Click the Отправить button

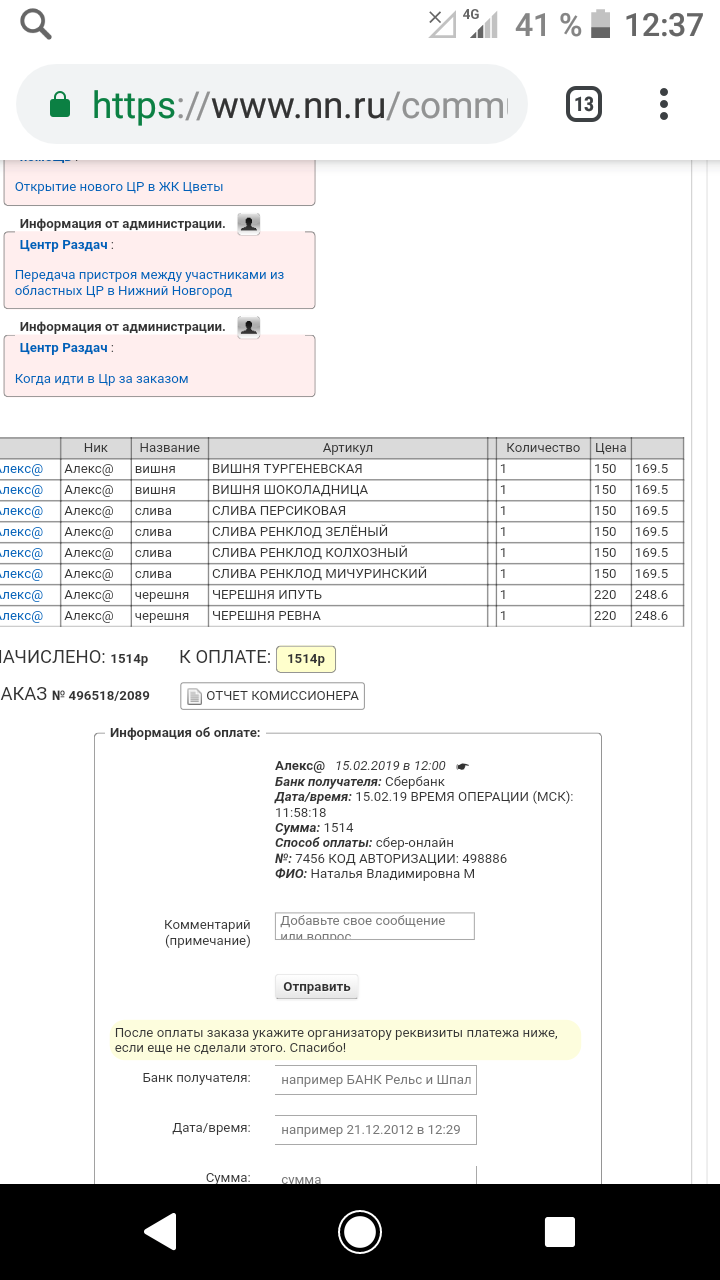pos(317,987)
